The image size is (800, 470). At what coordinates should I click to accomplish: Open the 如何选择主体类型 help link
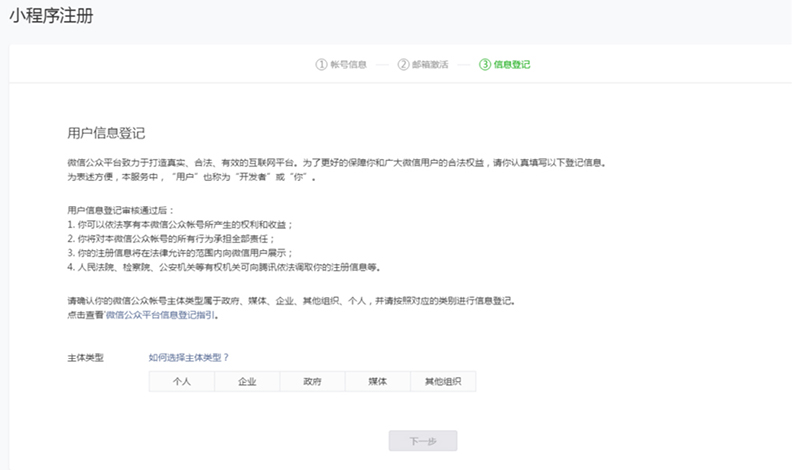click(189, 357)
